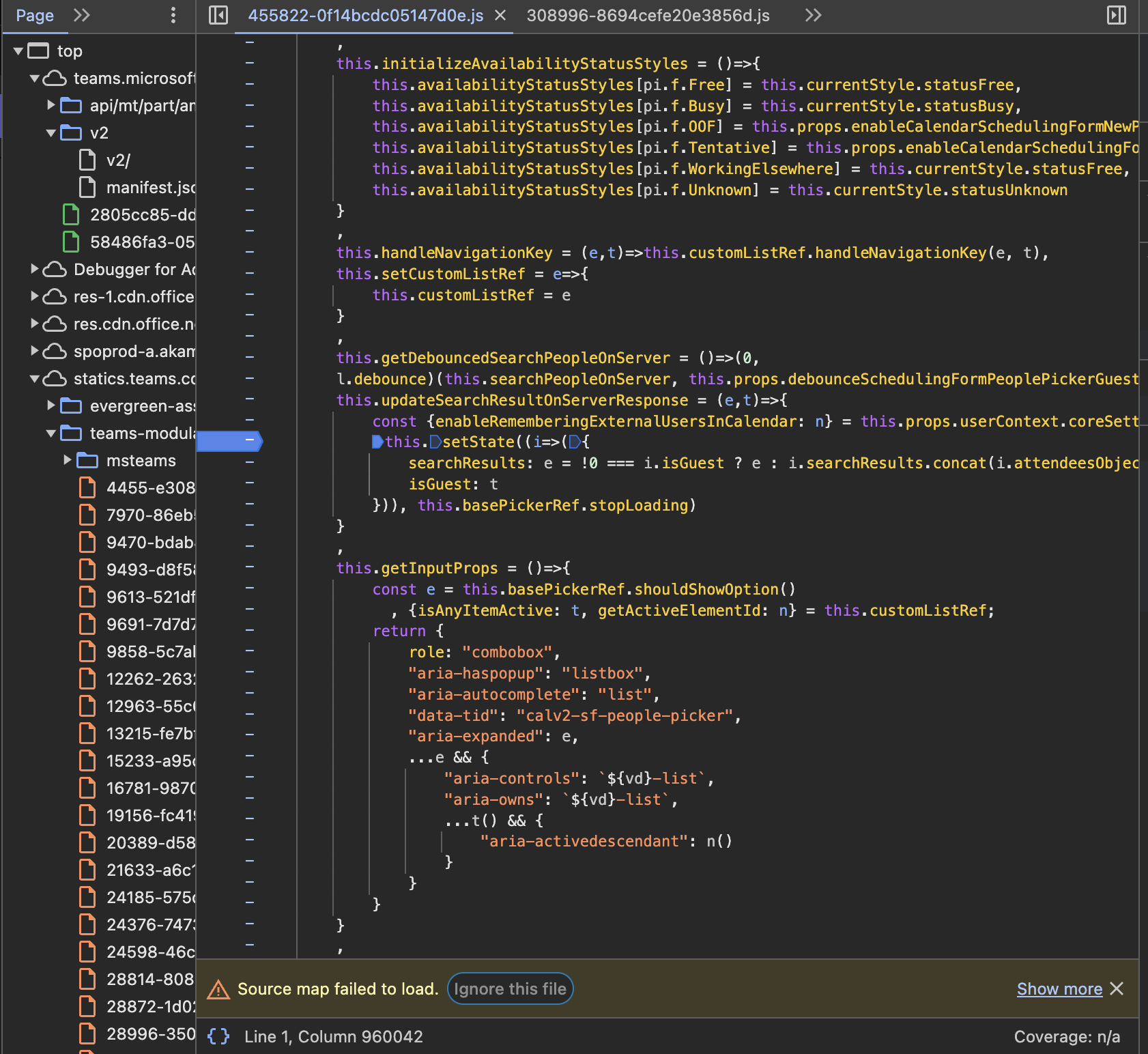1148x1054 pixels.
Task: Click source map warning triangle icon
Action: pos(218,989)
